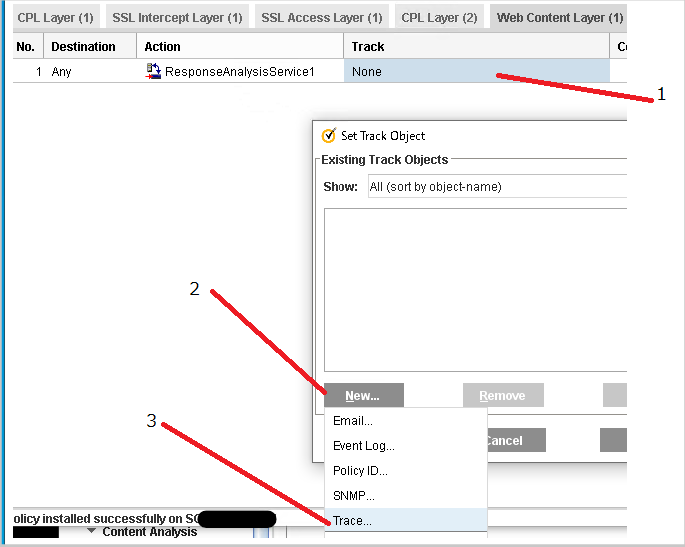This screenshot has width=685, height=547.
Task: Choose SNMP... from the New menu
Action: 406,495
